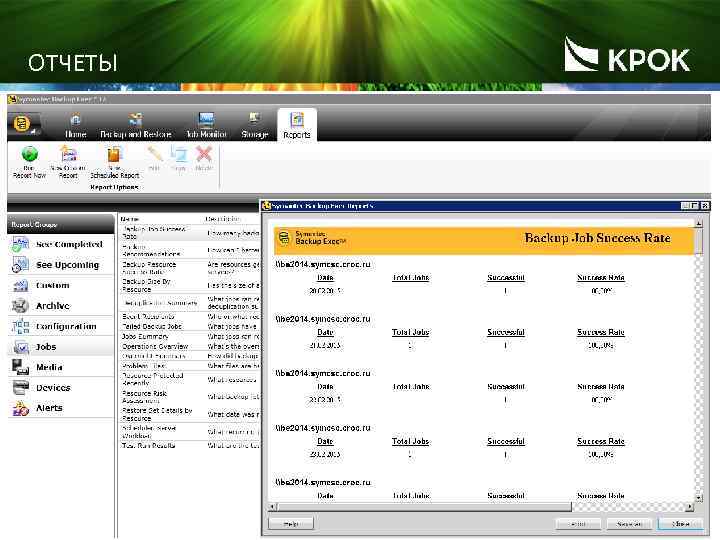Click the Symantec Backup Exec logo in report header
The width and height of the screenshot is (720, 540).
312,238
